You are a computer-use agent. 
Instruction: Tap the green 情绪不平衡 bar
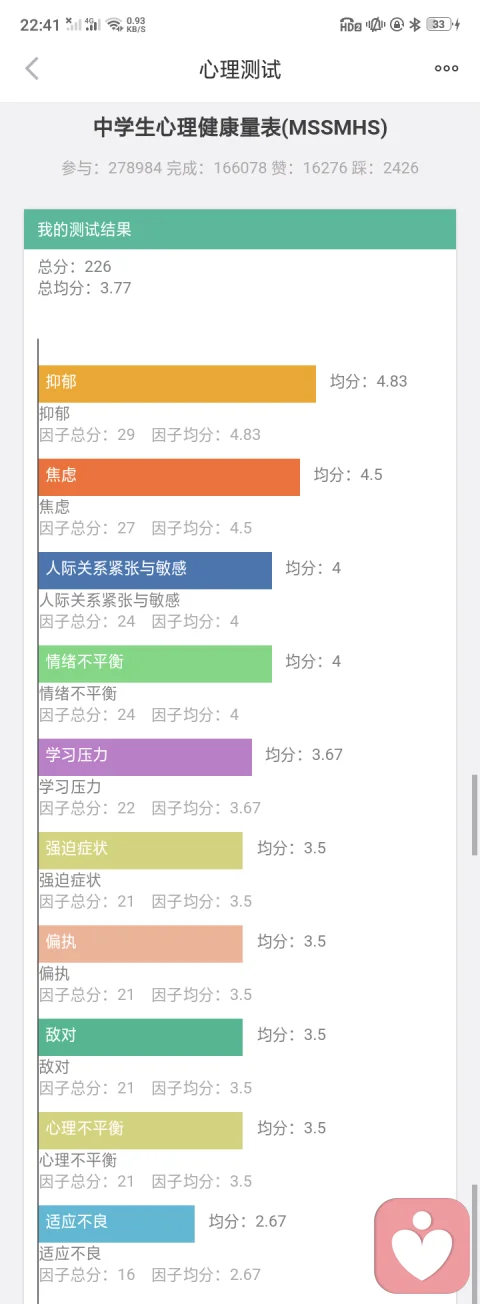(155, 663)
